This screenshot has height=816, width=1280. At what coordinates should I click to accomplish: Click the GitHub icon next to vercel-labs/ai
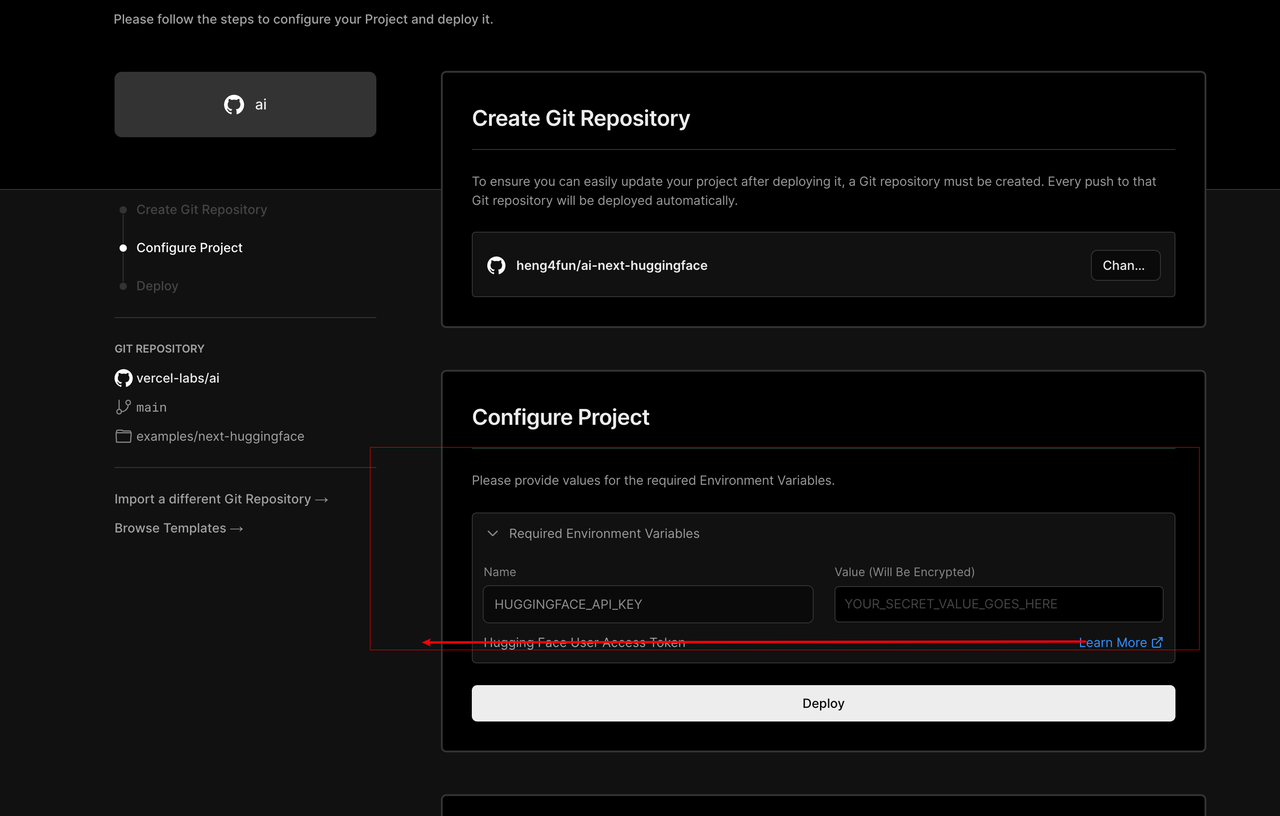[x=123, y=378]
